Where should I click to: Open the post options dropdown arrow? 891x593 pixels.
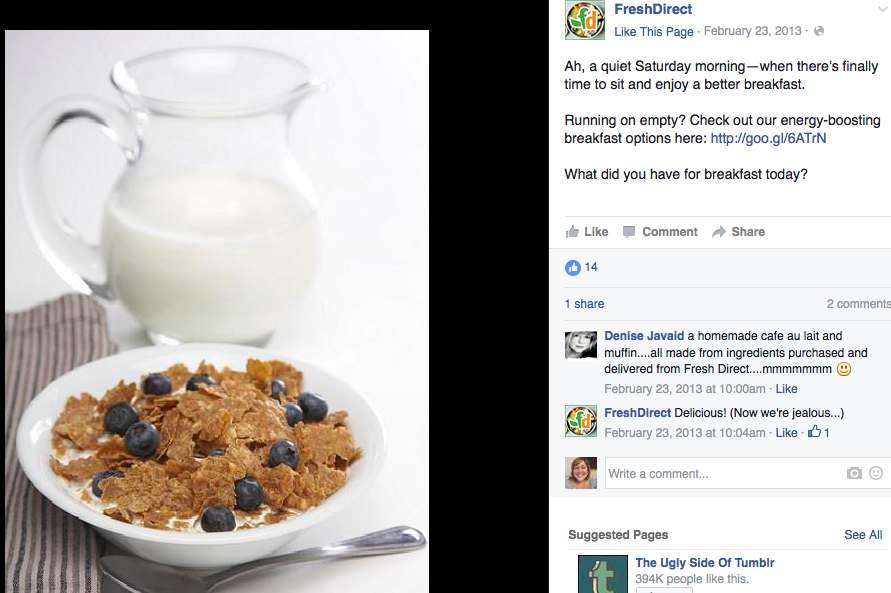coord(884,10)
